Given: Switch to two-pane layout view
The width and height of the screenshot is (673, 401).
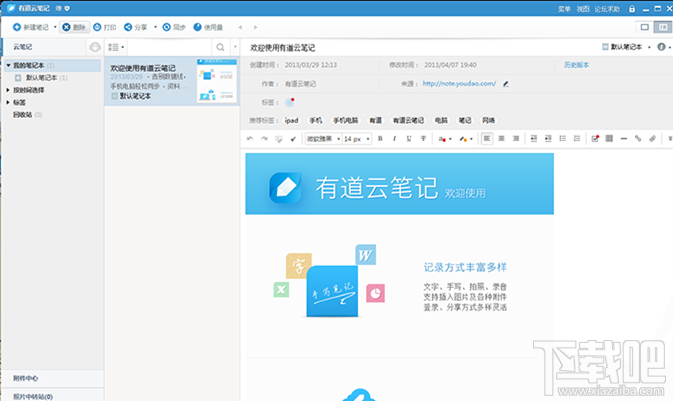Looking at the screenshot, I should (x=663, y=27).
